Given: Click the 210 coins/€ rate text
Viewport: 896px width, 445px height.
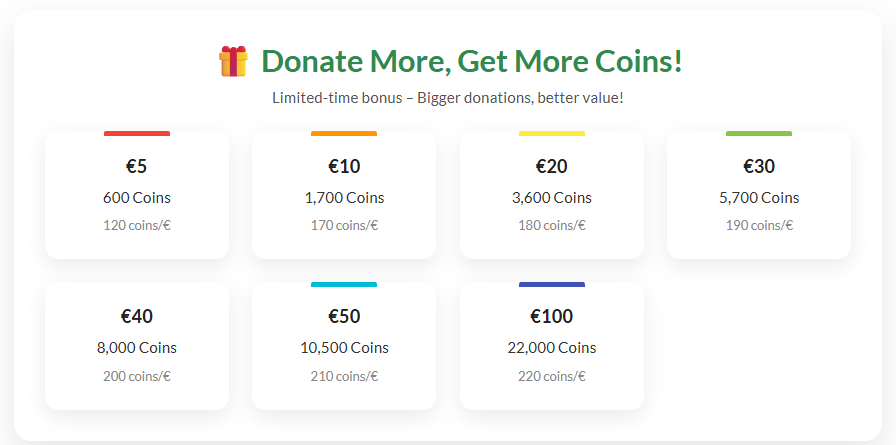Looking at the screenshot, I should (x=344, y=376).
